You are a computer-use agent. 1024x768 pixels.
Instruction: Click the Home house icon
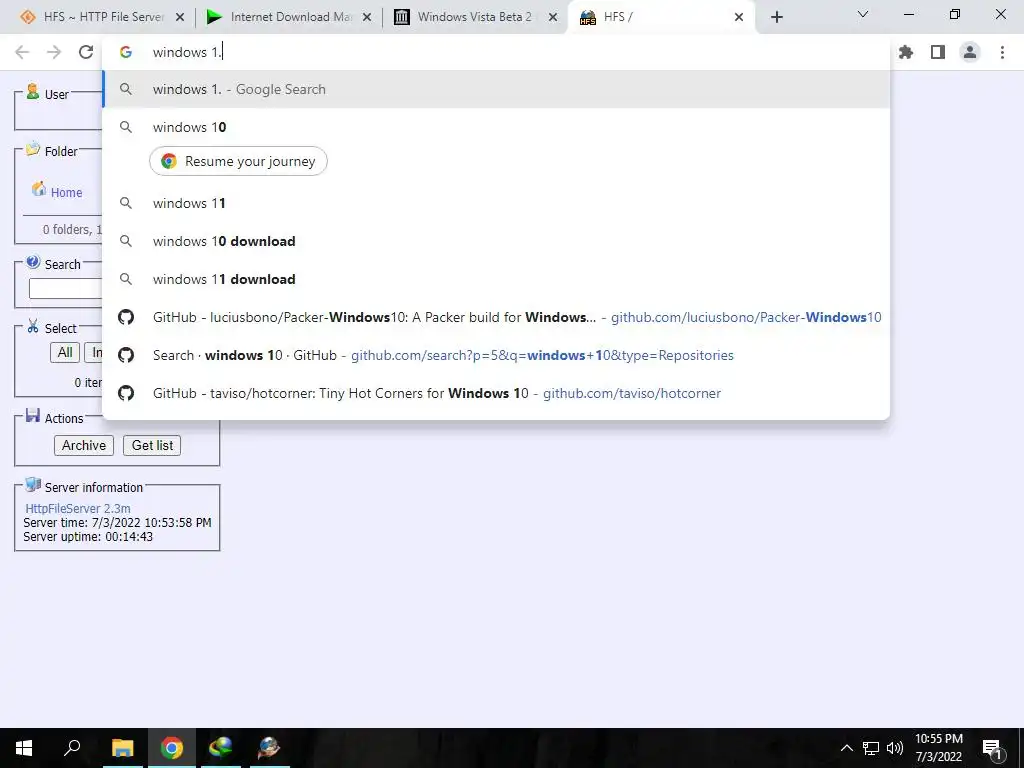39,189
